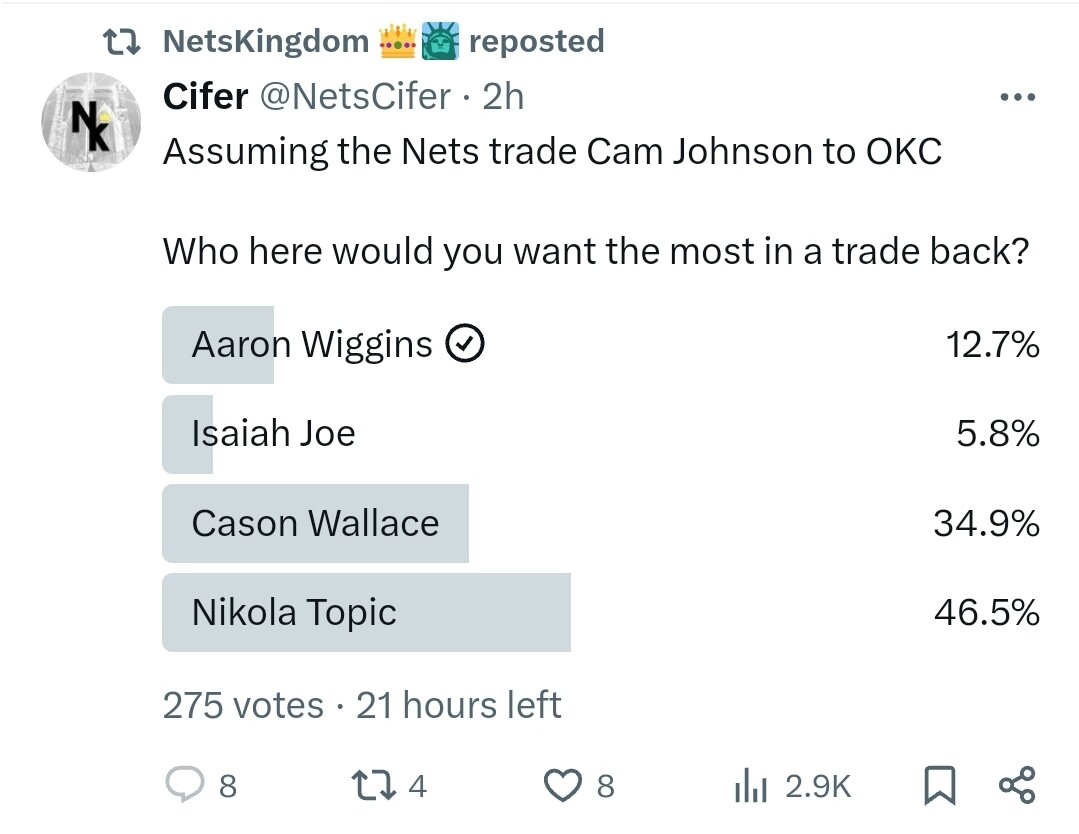Viewport: 1079px width, 834px height.
Task: Click the reply comment icon
Action: (184, 786)
